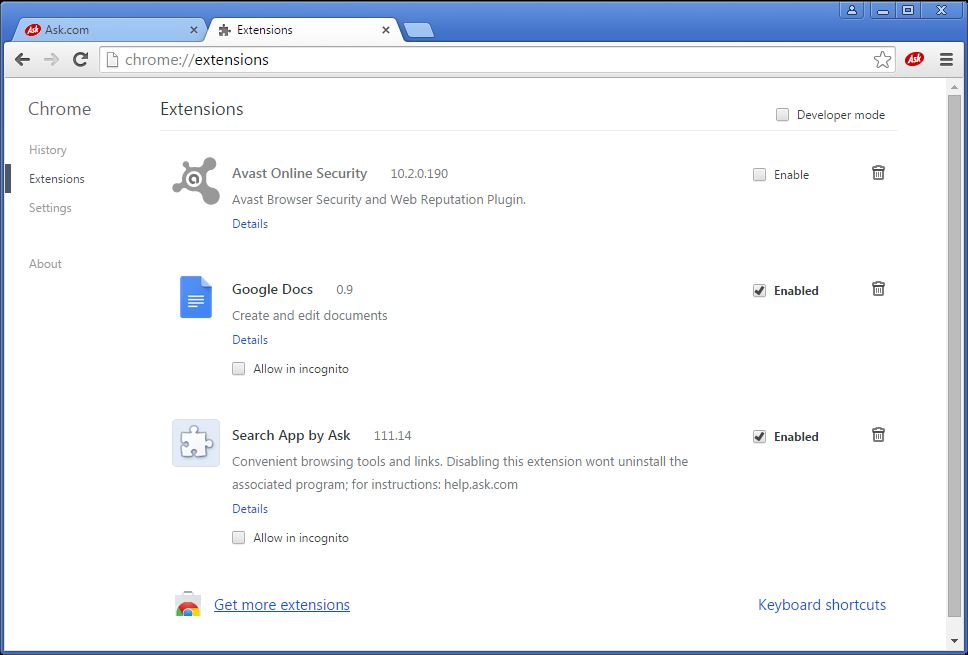Remove Google Docs via trash icon

[x=878, y=288]
